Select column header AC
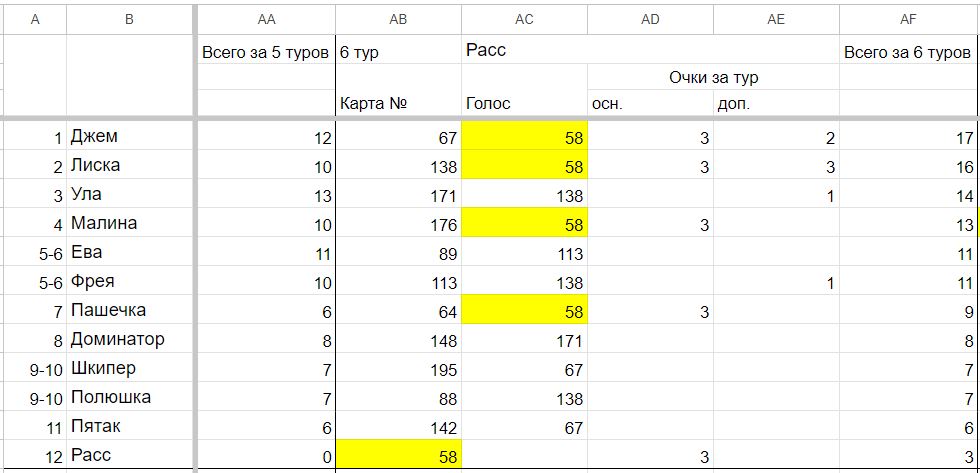Screen dimensions: 980x473 pyautogui.click(x=524, y=19)
